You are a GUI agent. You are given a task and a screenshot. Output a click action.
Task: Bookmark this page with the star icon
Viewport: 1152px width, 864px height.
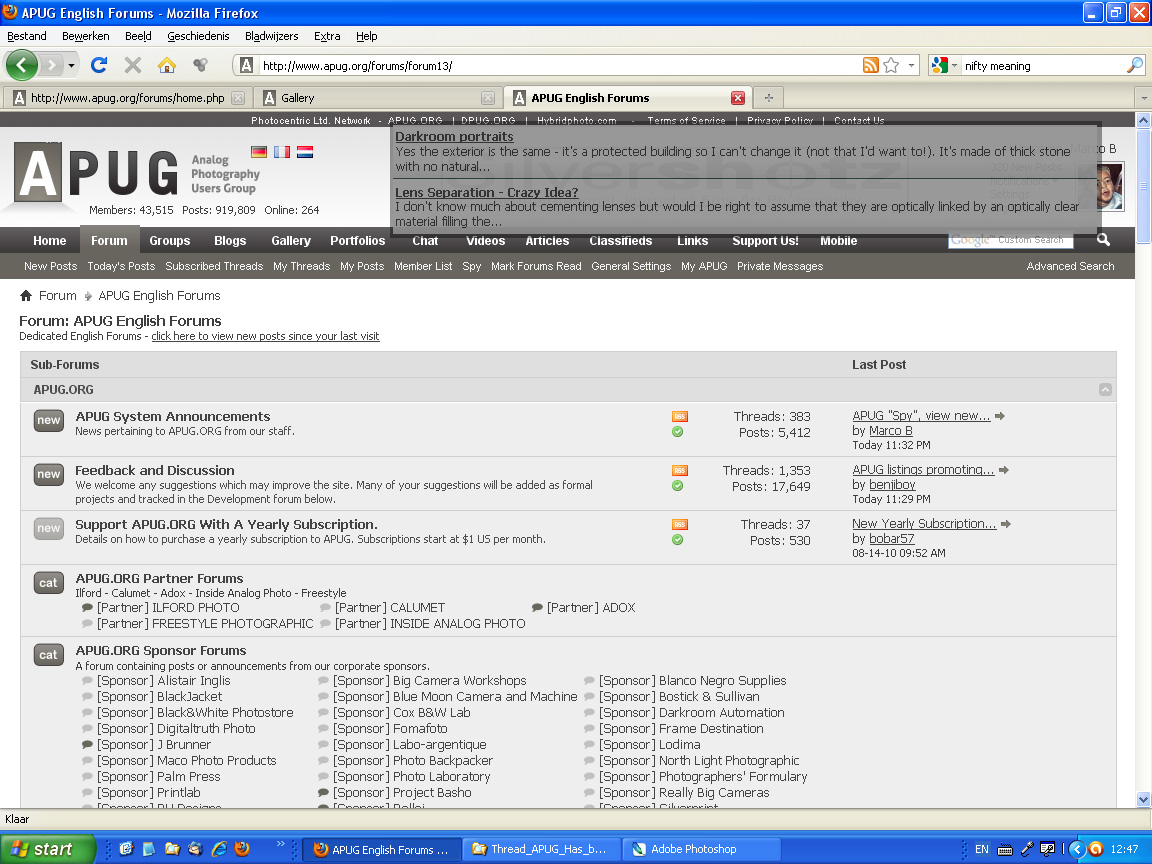(x=891, y=65)
